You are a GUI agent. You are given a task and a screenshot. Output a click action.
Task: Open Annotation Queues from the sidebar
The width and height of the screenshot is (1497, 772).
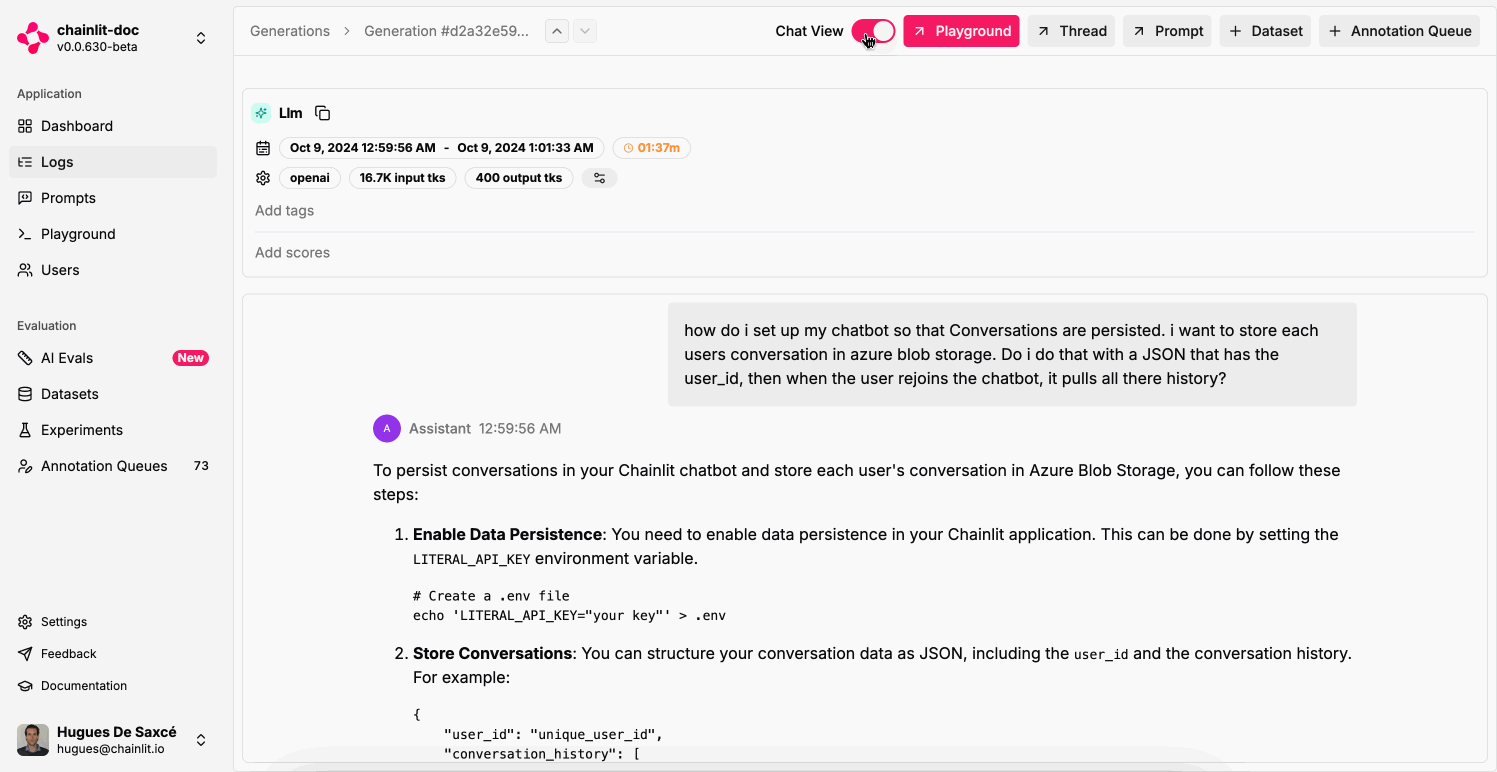pos(104,465)
